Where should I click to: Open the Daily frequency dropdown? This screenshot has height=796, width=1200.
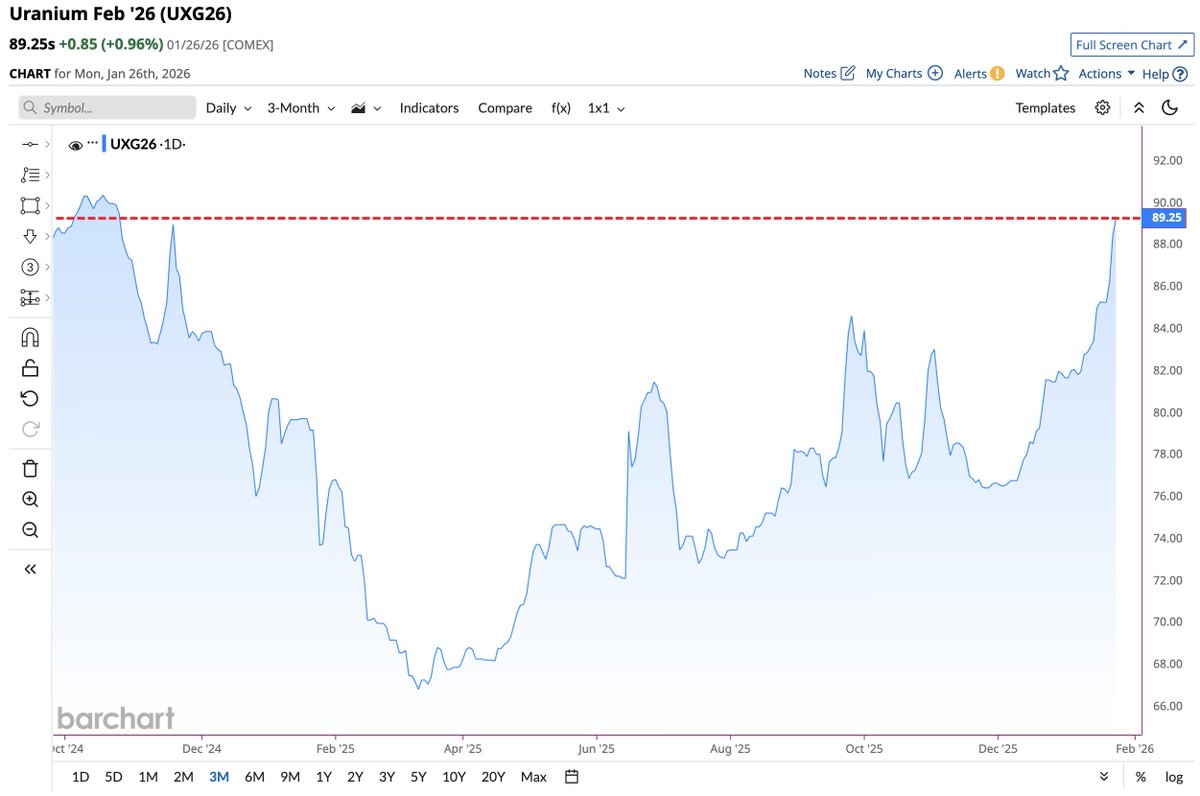228,108
